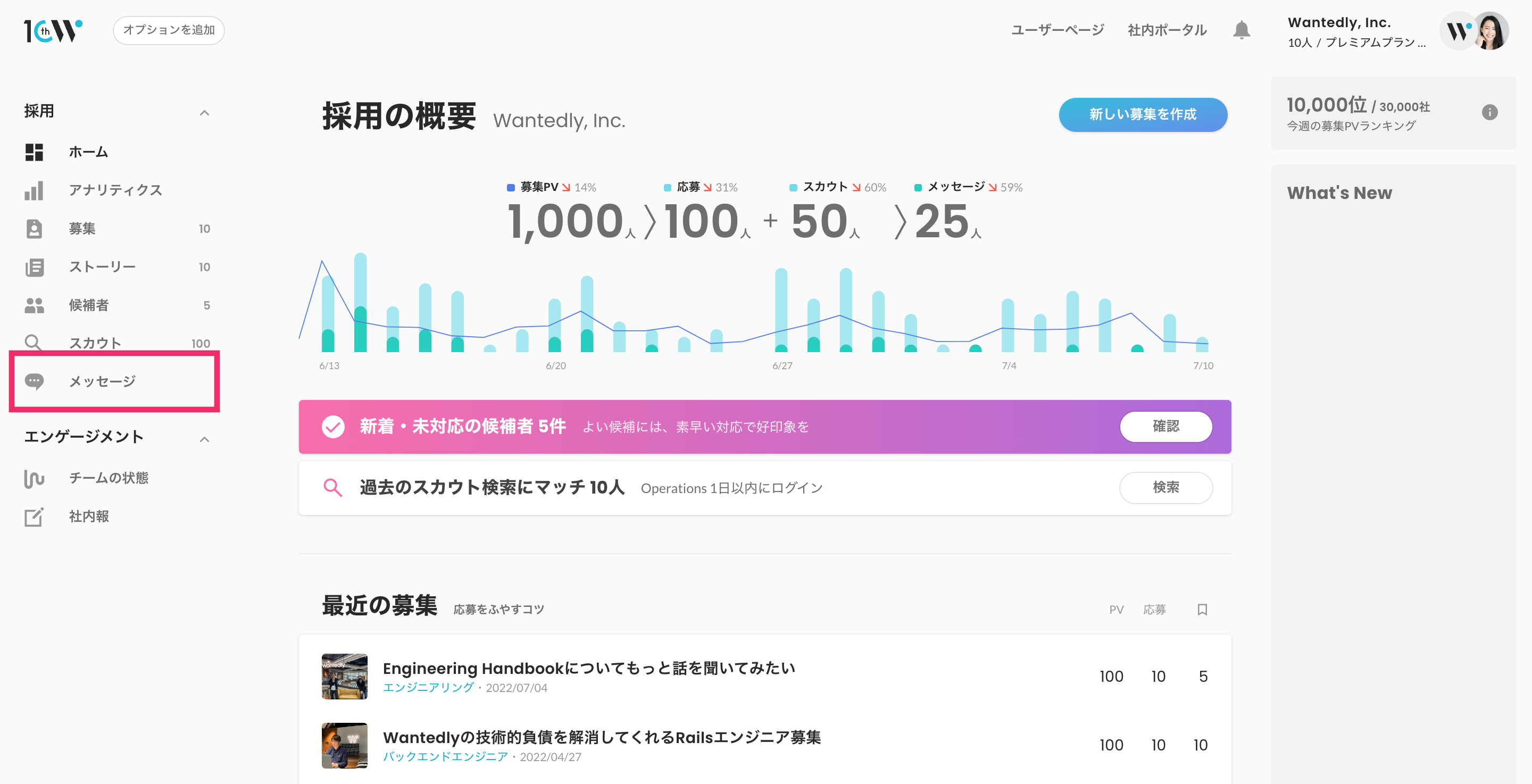Select the candidates people icon

34,305
